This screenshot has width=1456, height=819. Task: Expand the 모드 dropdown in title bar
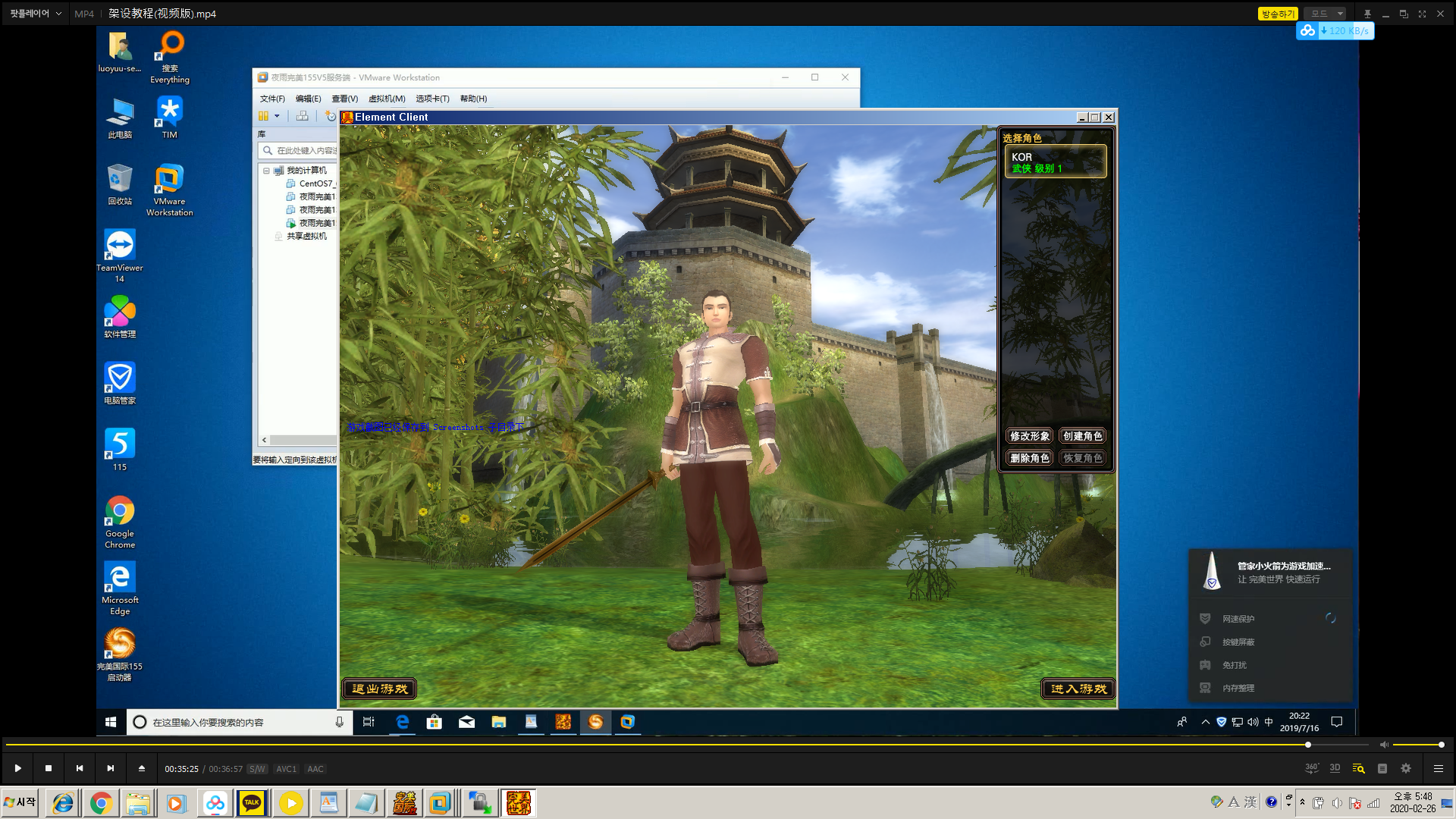(1340, 14)
